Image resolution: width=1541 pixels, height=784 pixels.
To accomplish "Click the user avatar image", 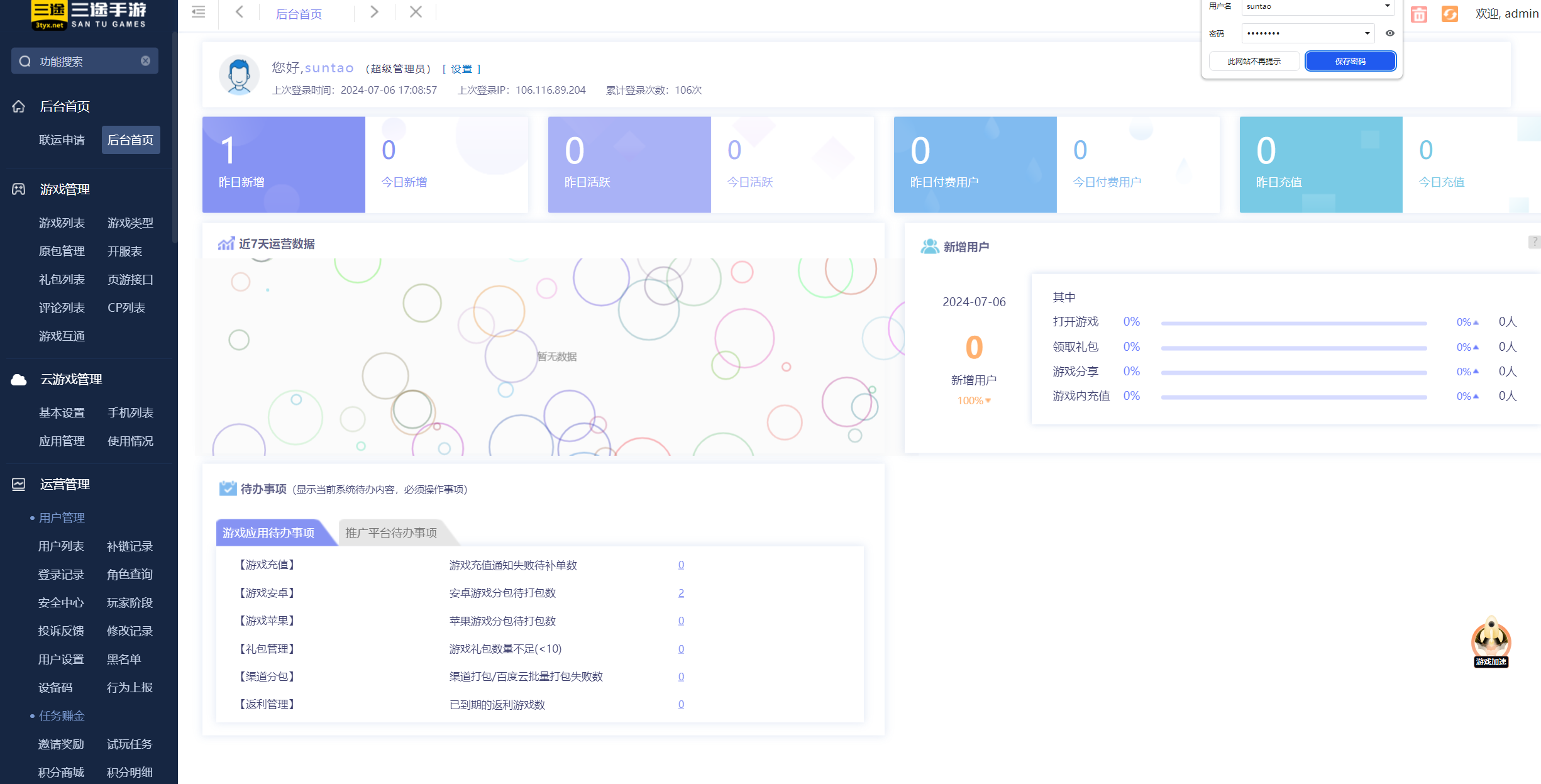I will pos(239,75).
